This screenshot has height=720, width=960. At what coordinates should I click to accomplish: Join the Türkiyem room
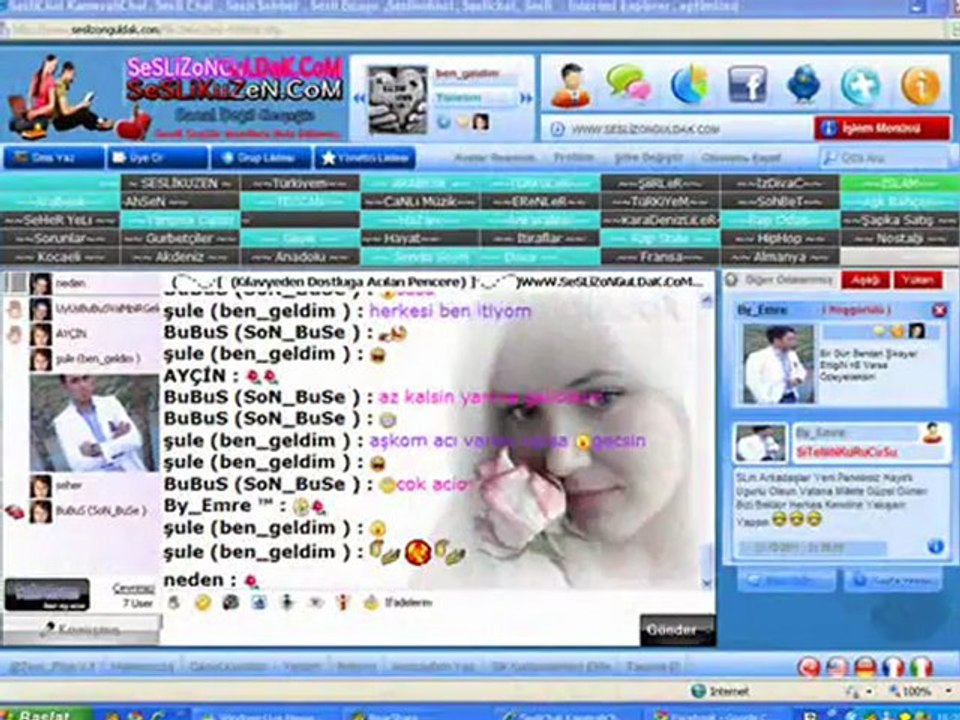point(299,183)
